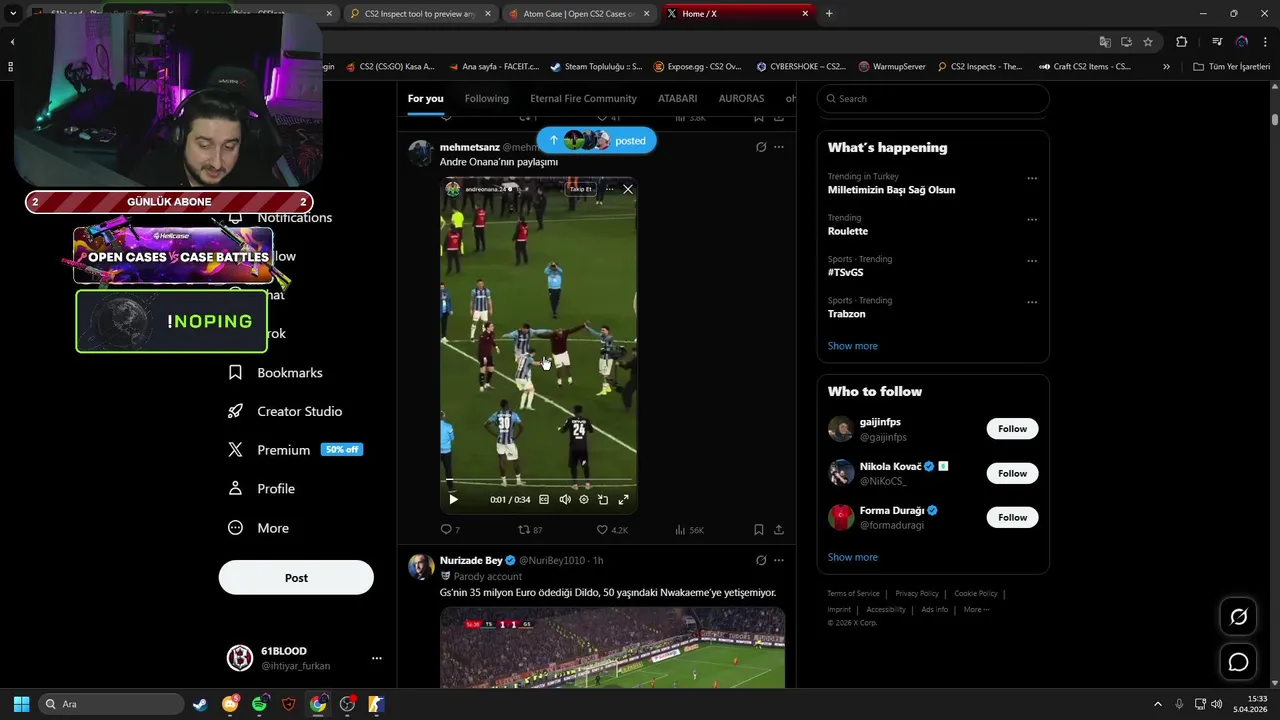
Task: Follow Nikola Kovač
Action: (x=1012, y=473)
